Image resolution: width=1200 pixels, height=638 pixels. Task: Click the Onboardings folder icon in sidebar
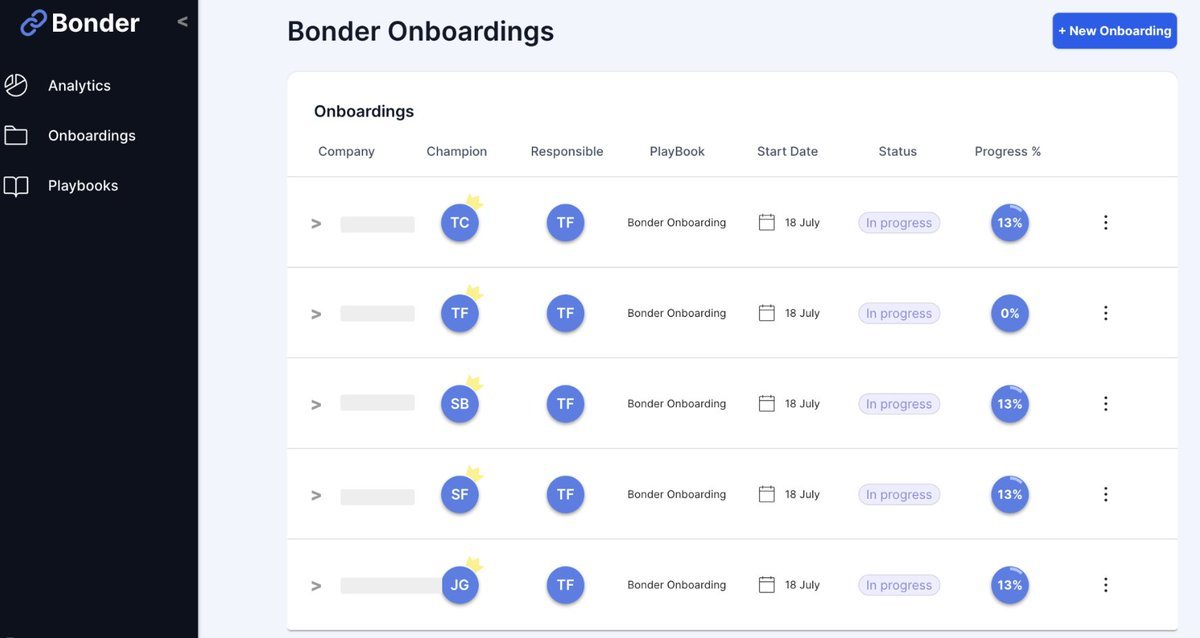click(16, 136)
